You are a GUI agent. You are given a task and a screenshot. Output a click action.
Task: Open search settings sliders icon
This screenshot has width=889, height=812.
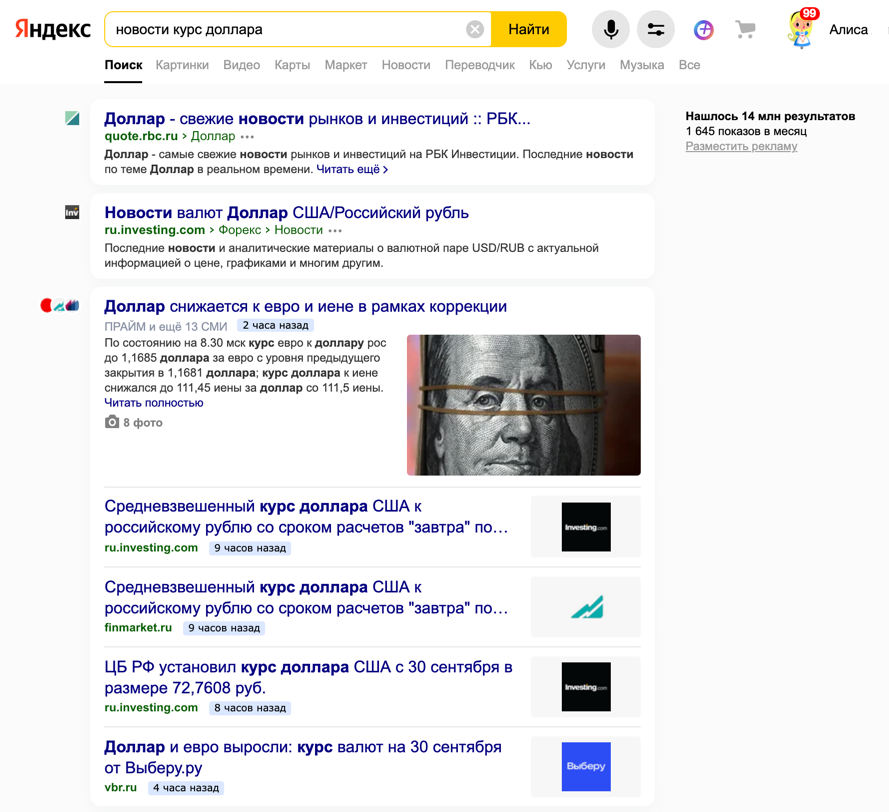coord(656,30)
